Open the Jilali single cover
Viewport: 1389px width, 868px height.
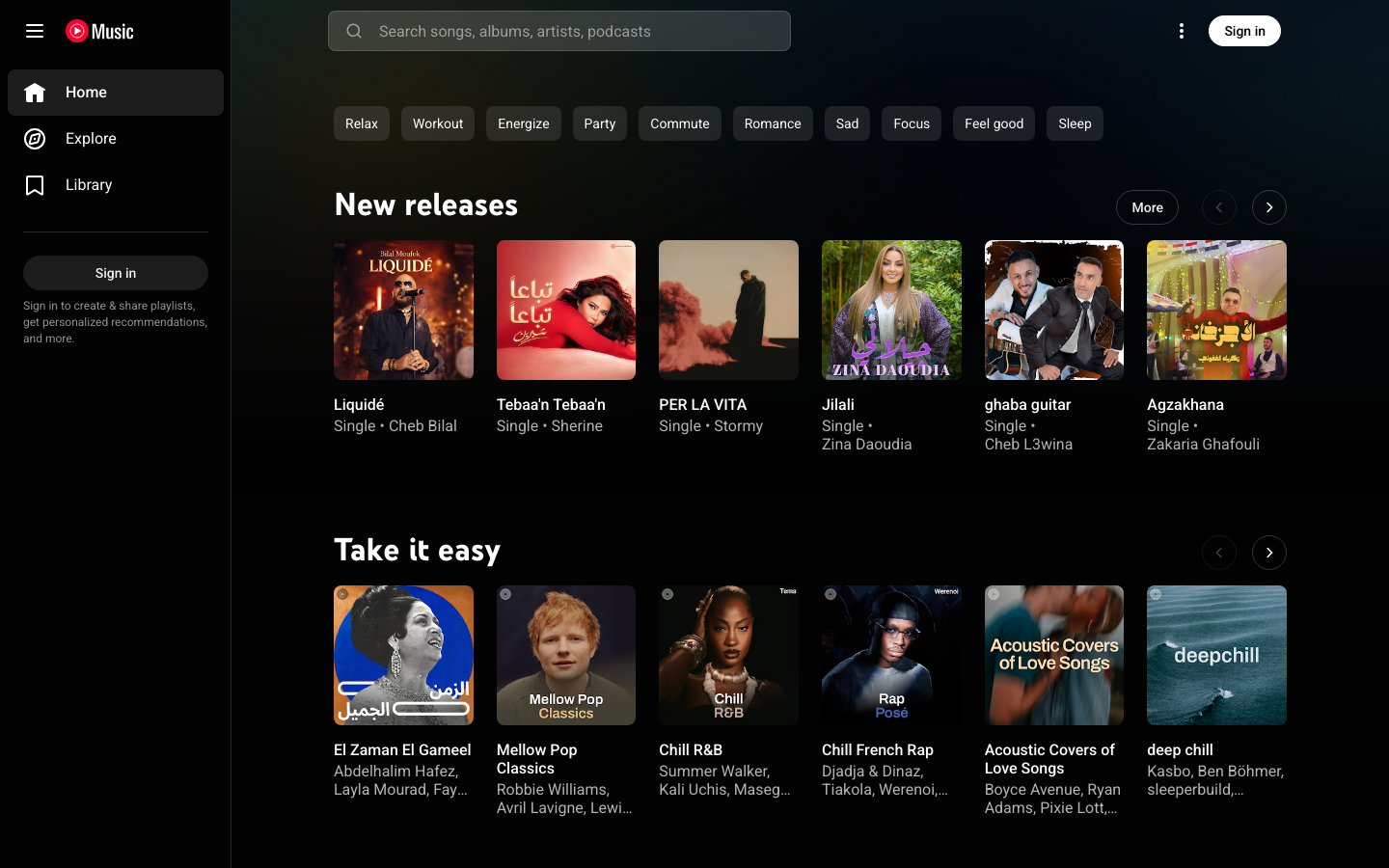(x=891, y=310)
